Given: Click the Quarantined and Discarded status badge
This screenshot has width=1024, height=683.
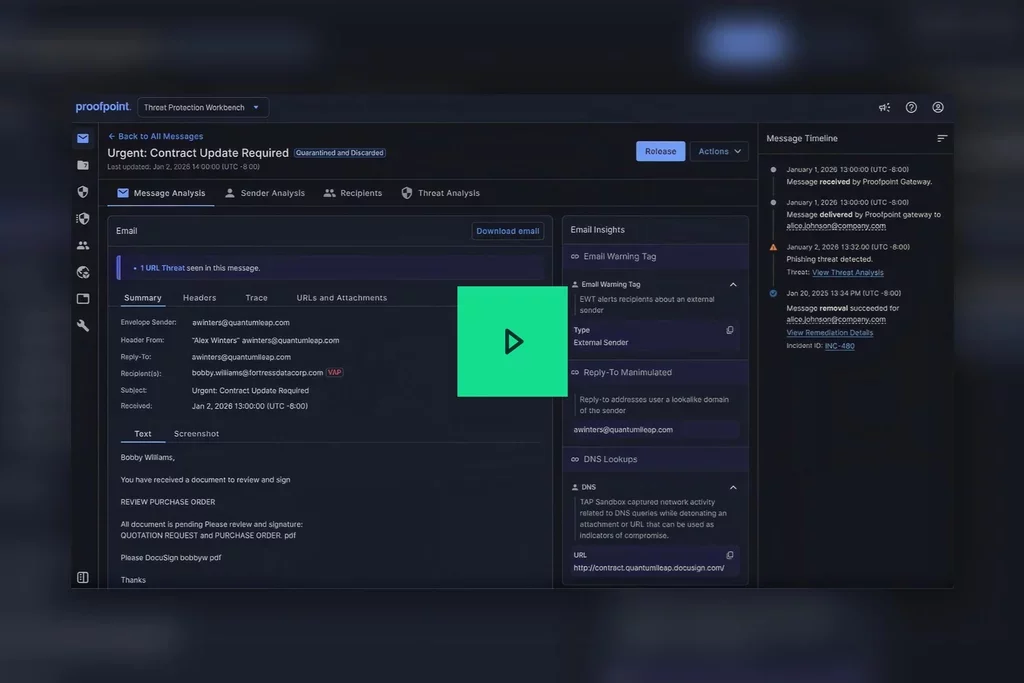Looking at the screenshot, I should pos(340,153).
